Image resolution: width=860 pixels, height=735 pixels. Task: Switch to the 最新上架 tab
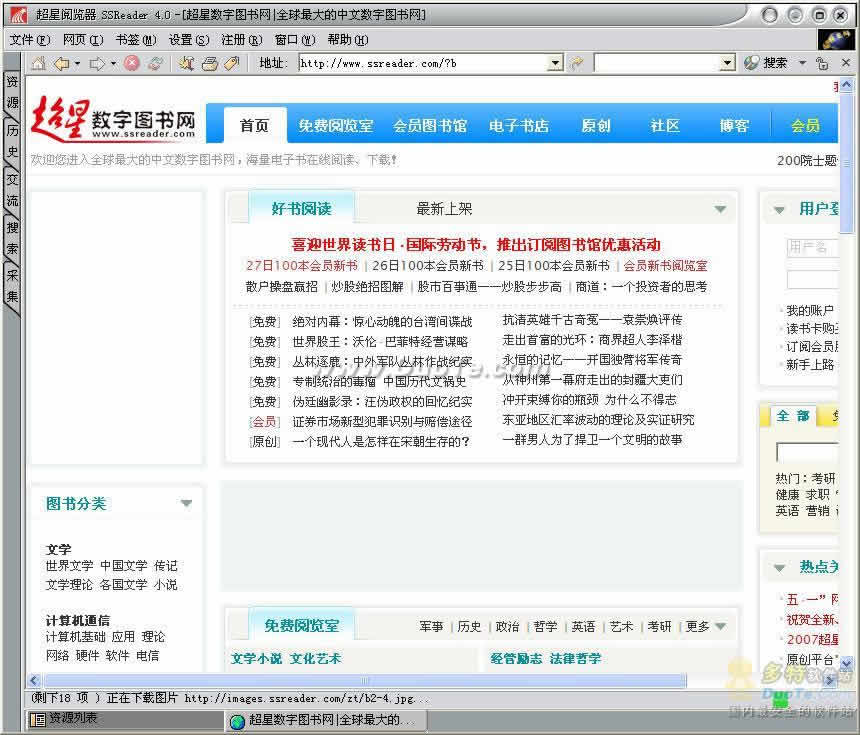click(444, 209)
